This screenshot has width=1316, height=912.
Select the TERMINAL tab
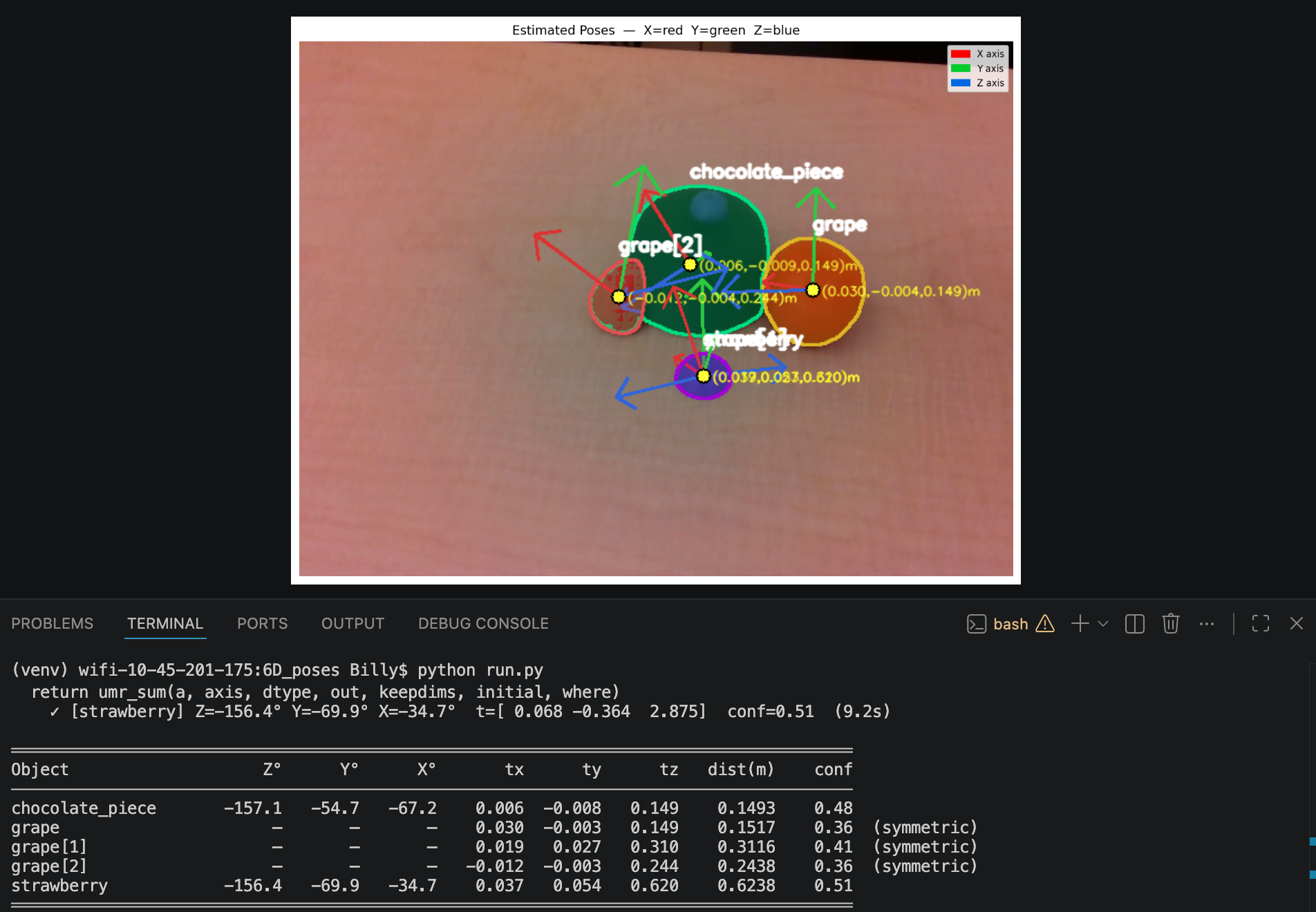coord(165,623)
